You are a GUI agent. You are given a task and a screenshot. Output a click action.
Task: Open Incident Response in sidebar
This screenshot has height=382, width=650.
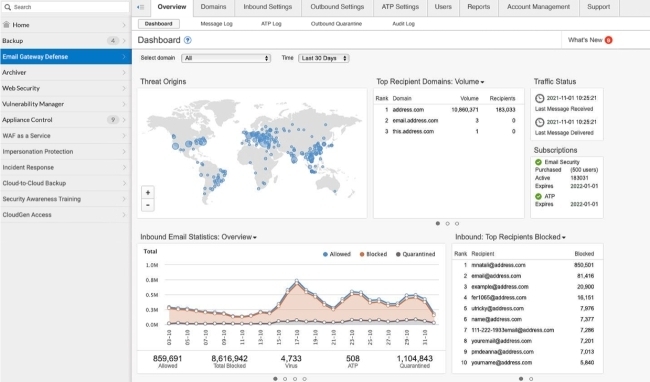pyautogui.click(x=66, y=167)
